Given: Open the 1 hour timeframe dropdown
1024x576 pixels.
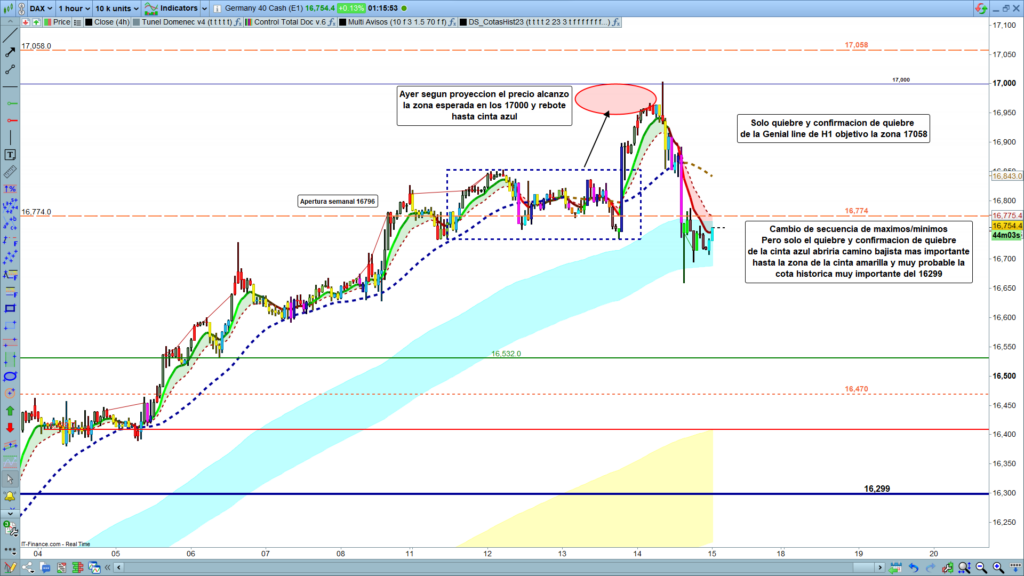Looking at the screenshot, I should point(76,7).
